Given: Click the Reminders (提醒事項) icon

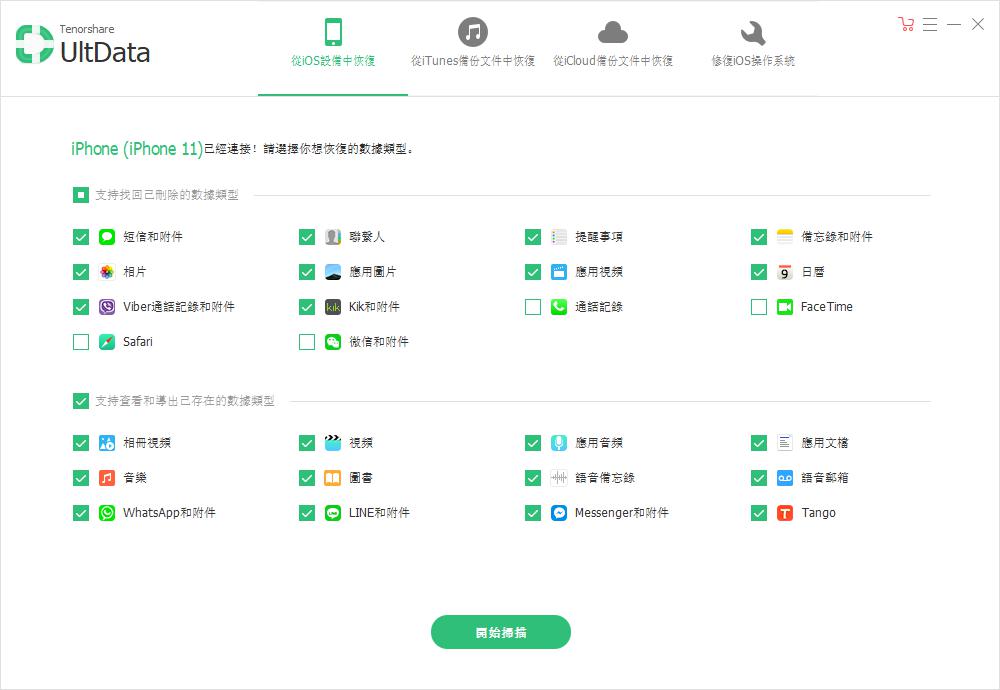Looking at the screenshot, I should pyautogui.click(x=559, y=237).
